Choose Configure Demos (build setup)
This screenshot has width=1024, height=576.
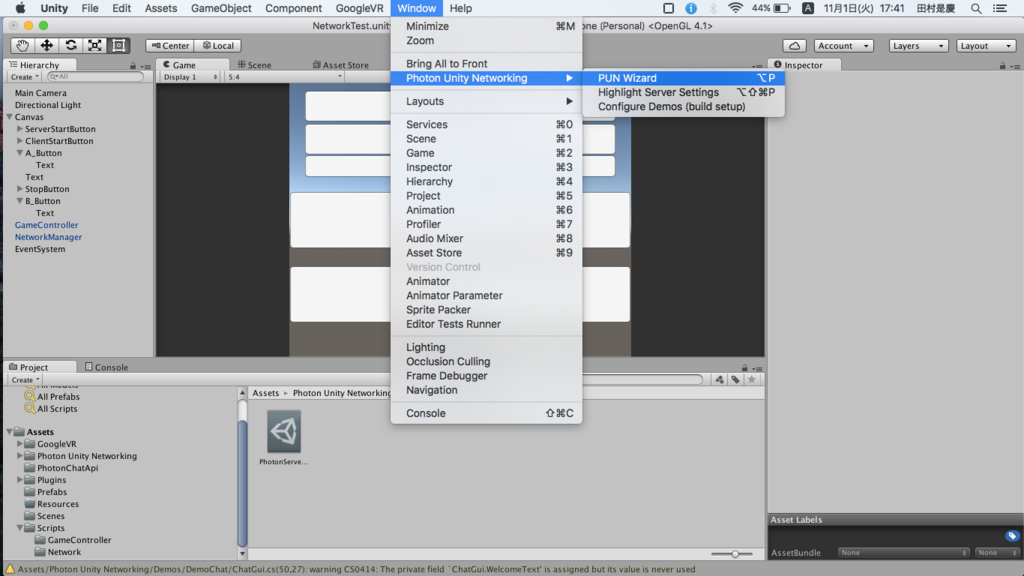pyautogui.click(x=684, y=106)
